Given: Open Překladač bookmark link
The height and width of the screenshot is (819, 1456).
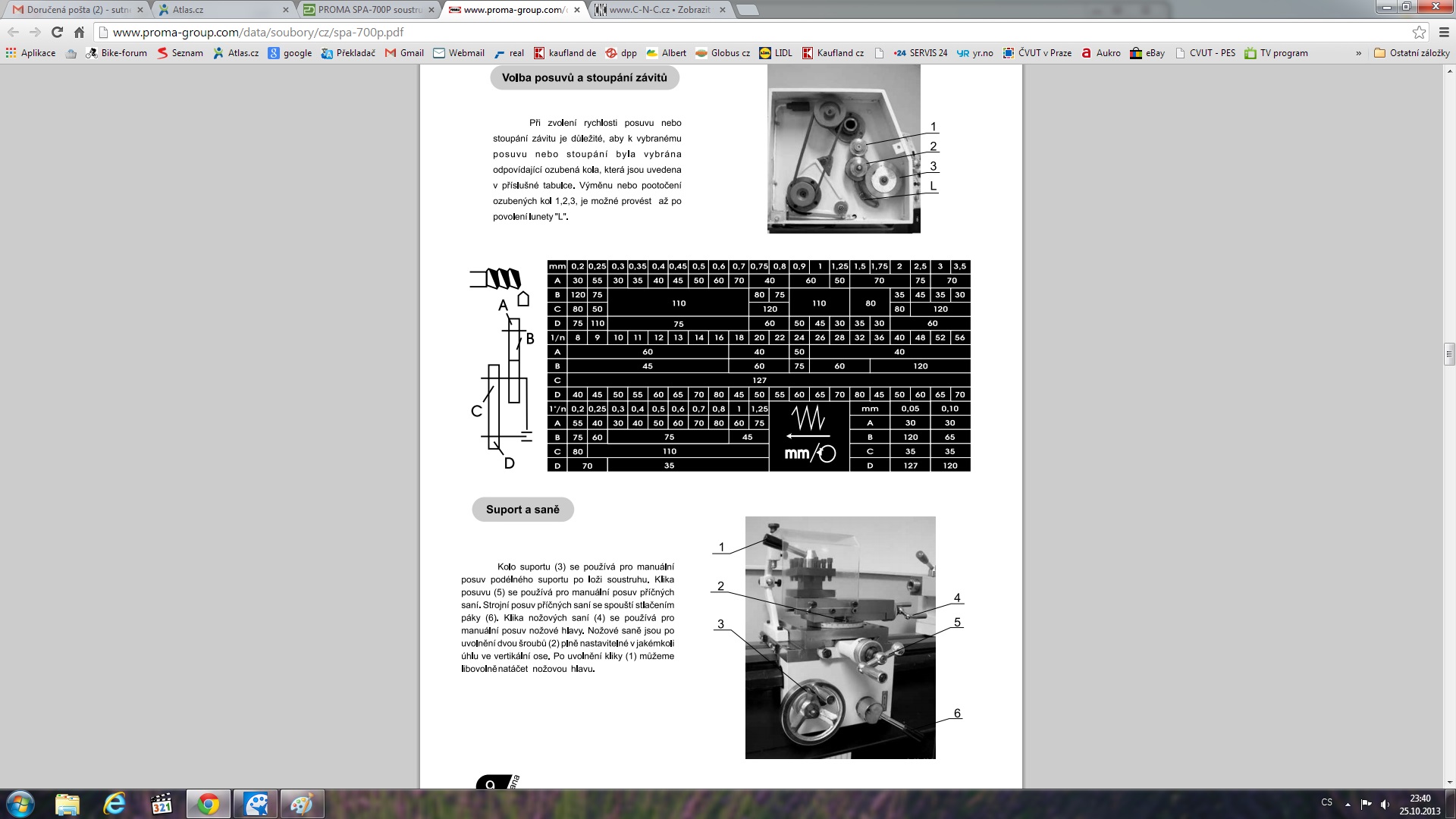Looking at the screenshot, I should pyautogui.click(x=348, y=53).
